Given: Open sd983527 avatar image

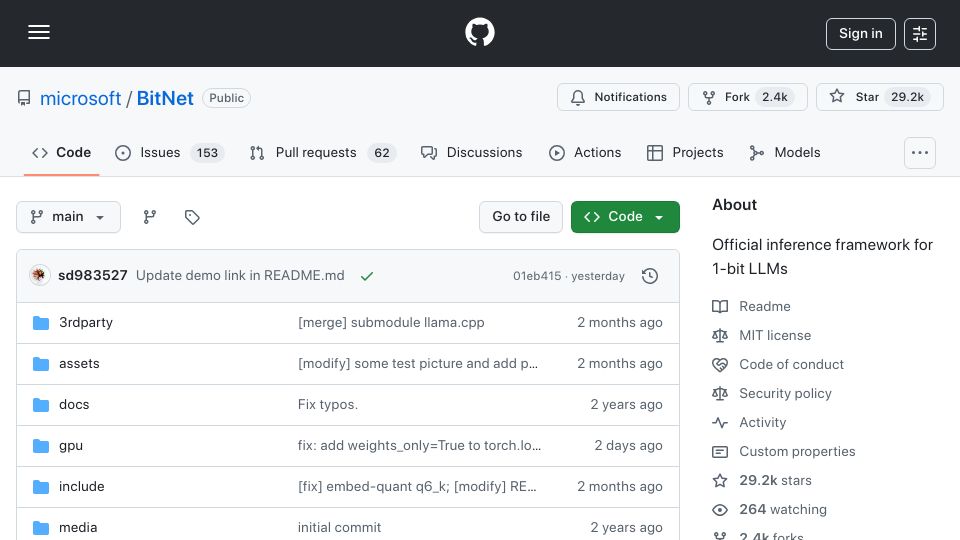Looking at the screenshot, I should (40, 276).
